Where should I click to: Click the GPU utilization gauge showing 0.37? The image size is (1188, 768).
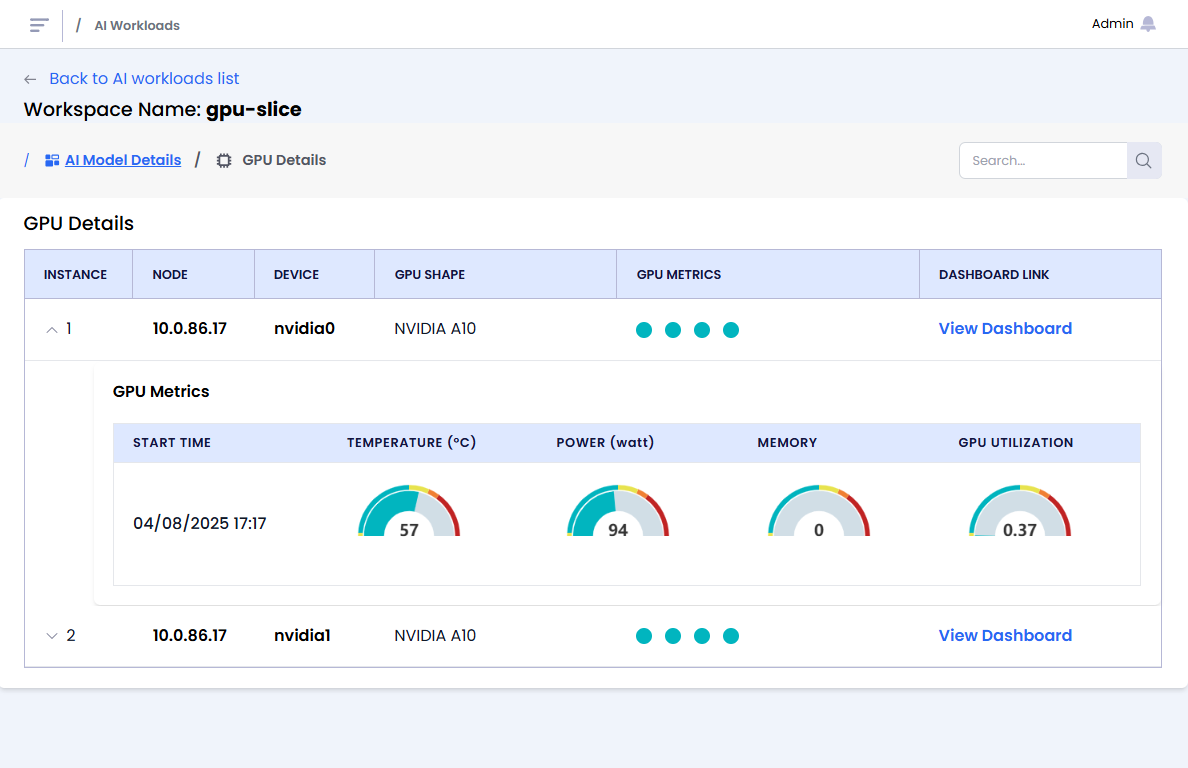tap(1020, 514)
